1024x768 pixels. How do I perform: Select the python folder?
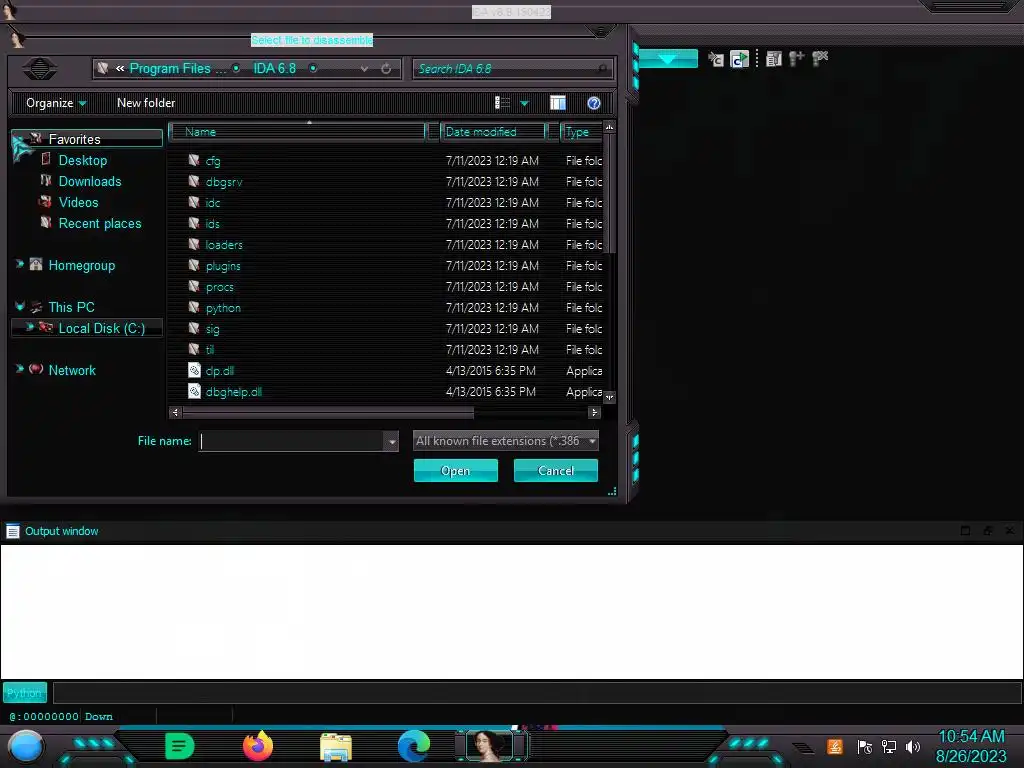click(223, 308)
